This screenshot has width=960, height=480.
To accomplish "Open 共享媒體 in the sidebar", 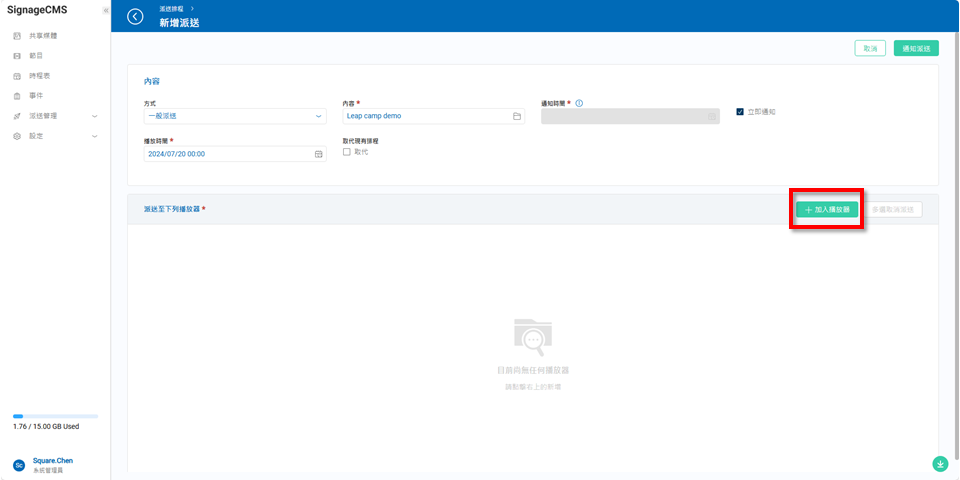I will 43,36.
